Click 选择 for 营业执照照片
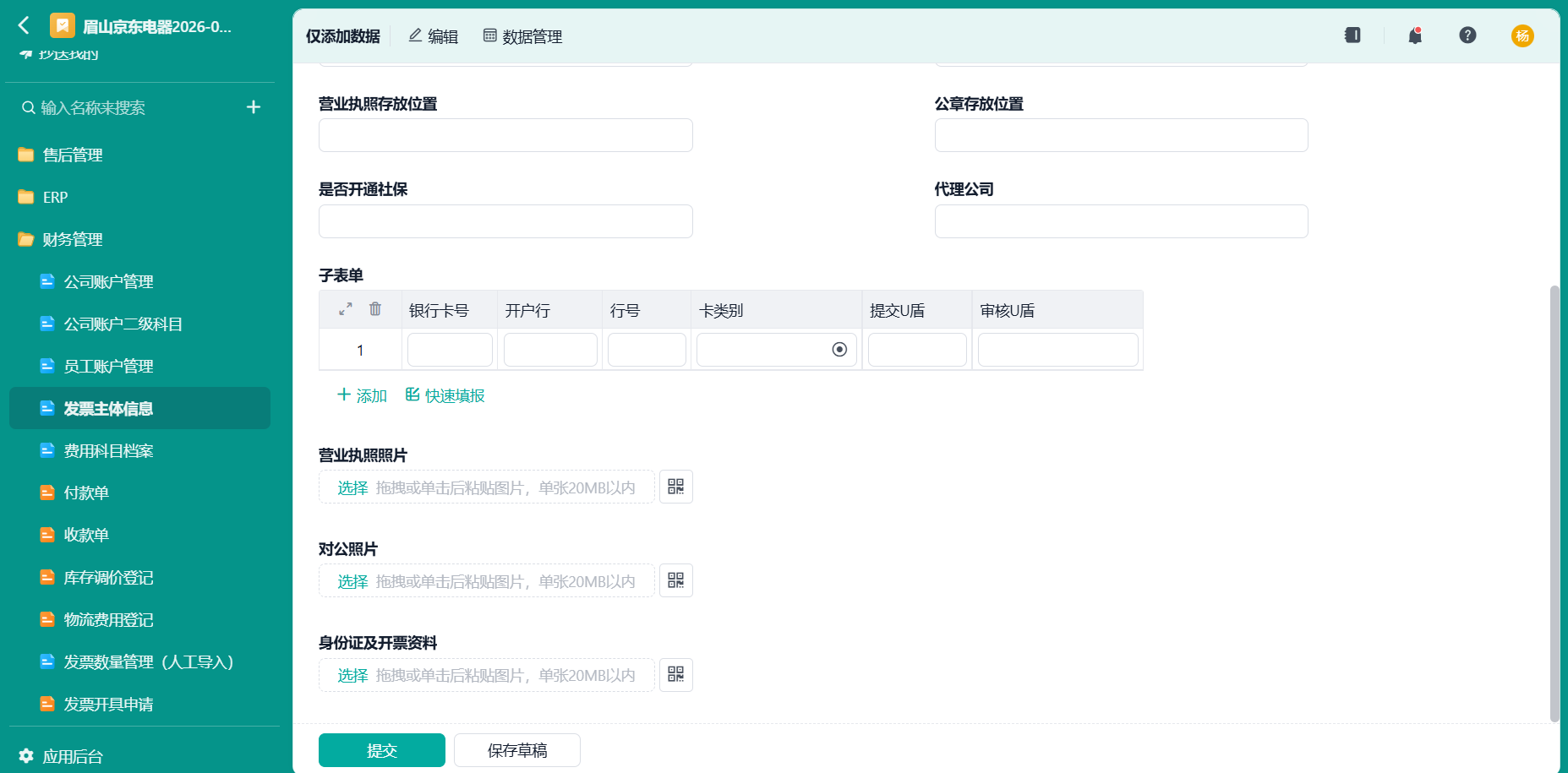This screenshot has width=1568, height=773. pyautogui.click(x=352, y=487)
